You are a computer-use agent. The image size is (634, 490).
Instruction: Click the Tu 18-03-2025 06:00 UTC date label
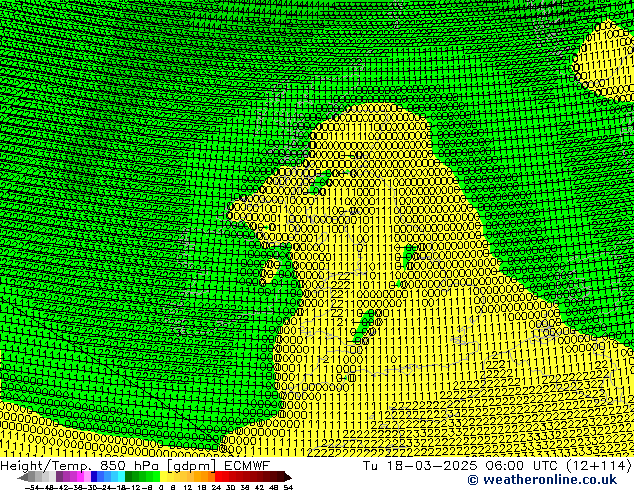click(x=460, y=465)
